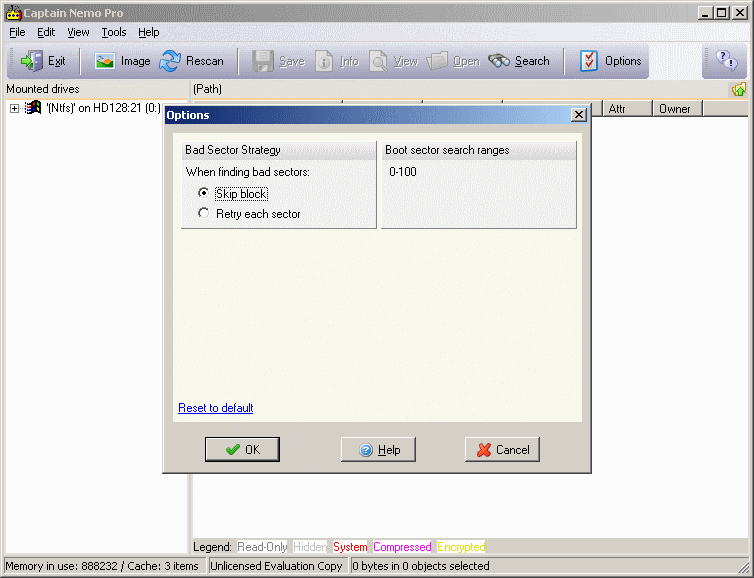The width and height of the screenshot is (754, 578).
Task: Open the View menu
Action: point(78,32)
